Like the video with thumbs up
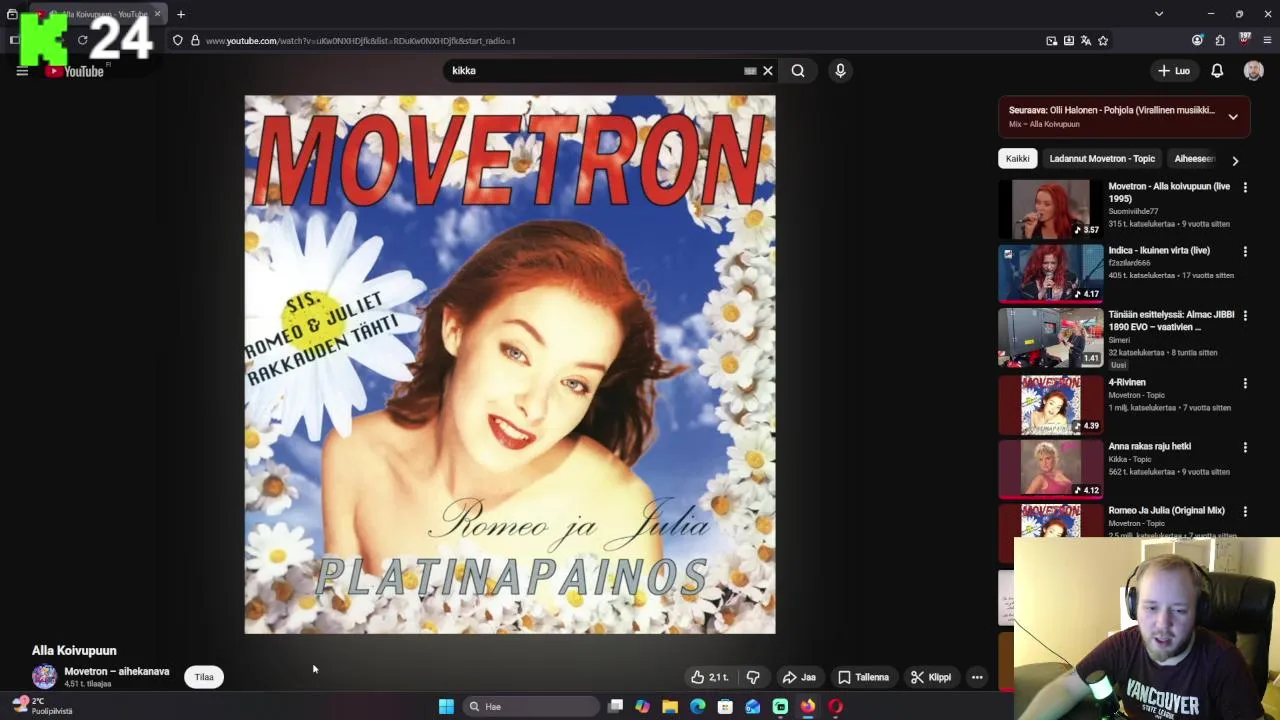 tap(709, 677)
